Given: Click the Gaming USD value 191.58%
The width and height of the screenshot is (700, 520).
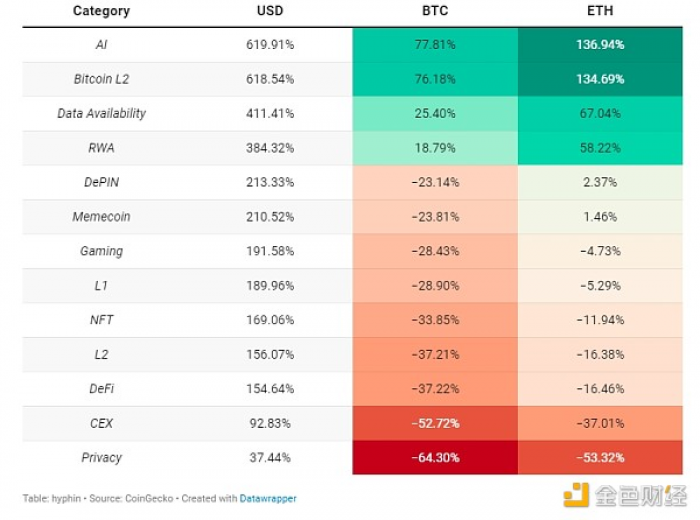Looking at the screenshot, I should (270, 251).
